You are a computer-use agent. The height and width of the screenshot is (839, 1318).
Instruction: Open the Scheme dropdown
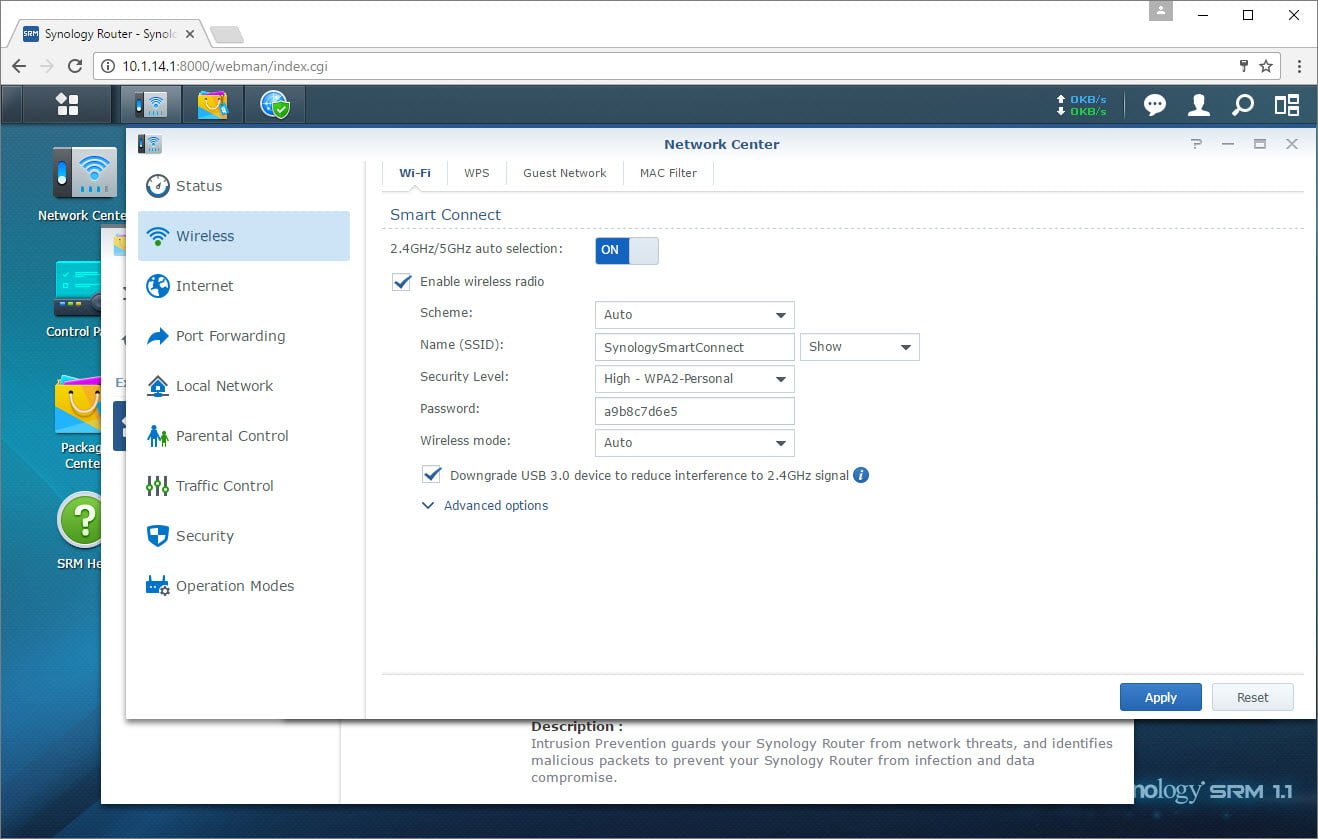tap(694, 314)
